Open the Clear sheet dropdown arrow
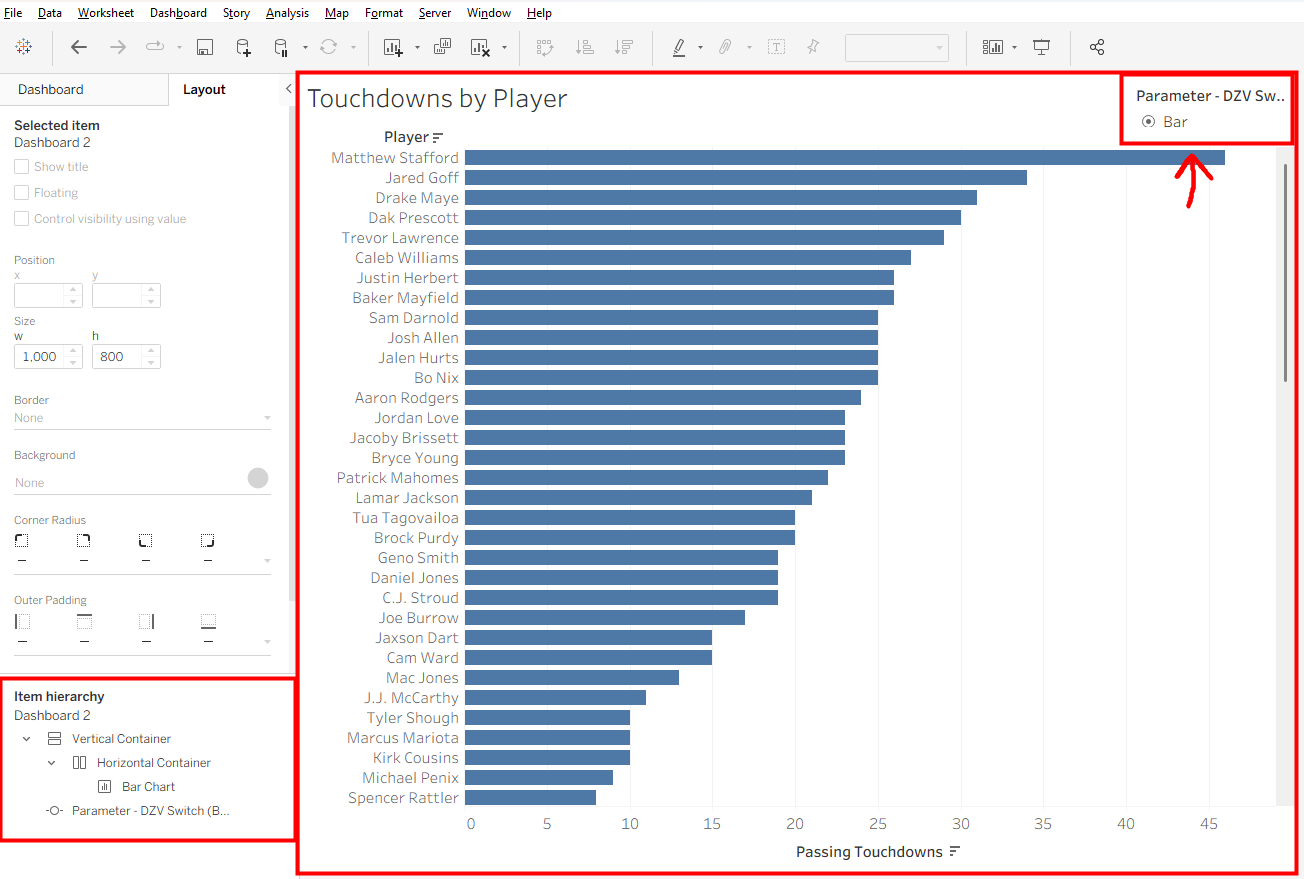This screenshot has height=879, width=1304. pos(504,47)
